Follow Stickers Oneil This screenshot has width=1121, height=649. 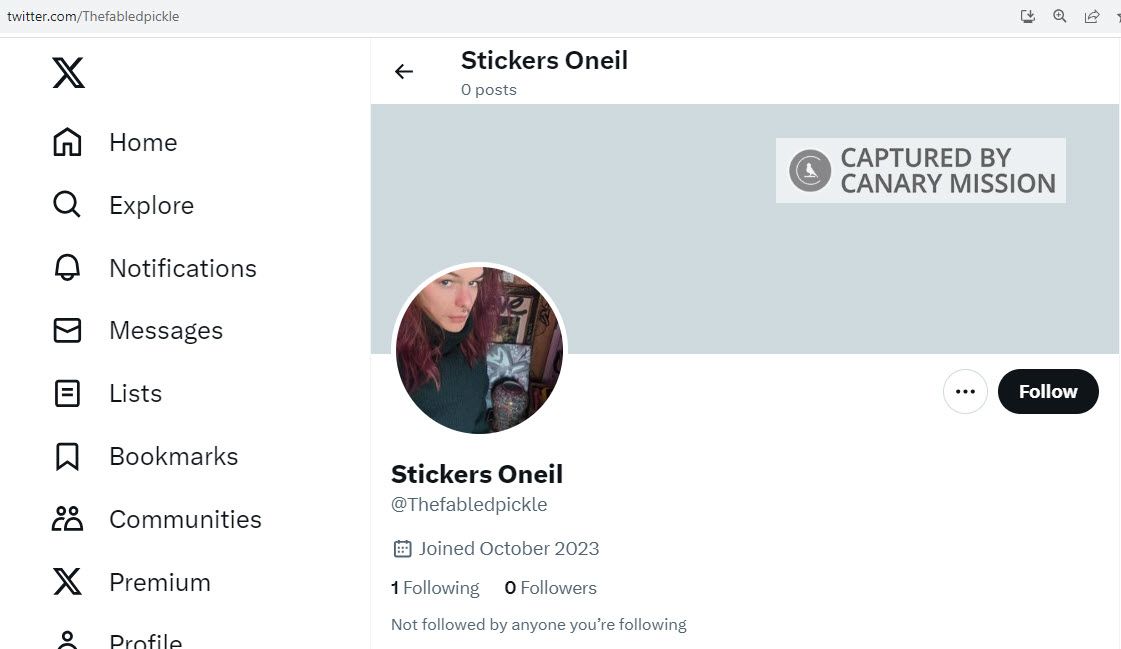1048,392
